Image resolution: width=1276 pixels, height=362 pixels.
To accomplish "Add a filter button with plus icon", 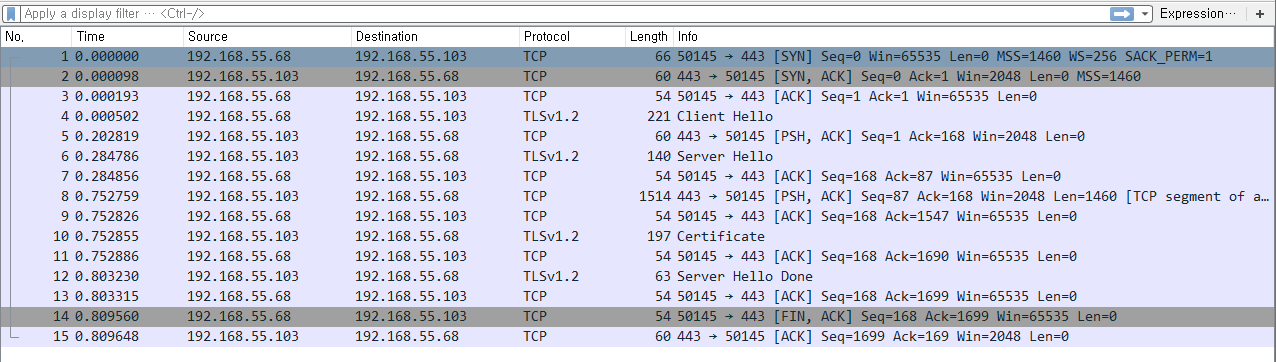I will pos(1260,14).
